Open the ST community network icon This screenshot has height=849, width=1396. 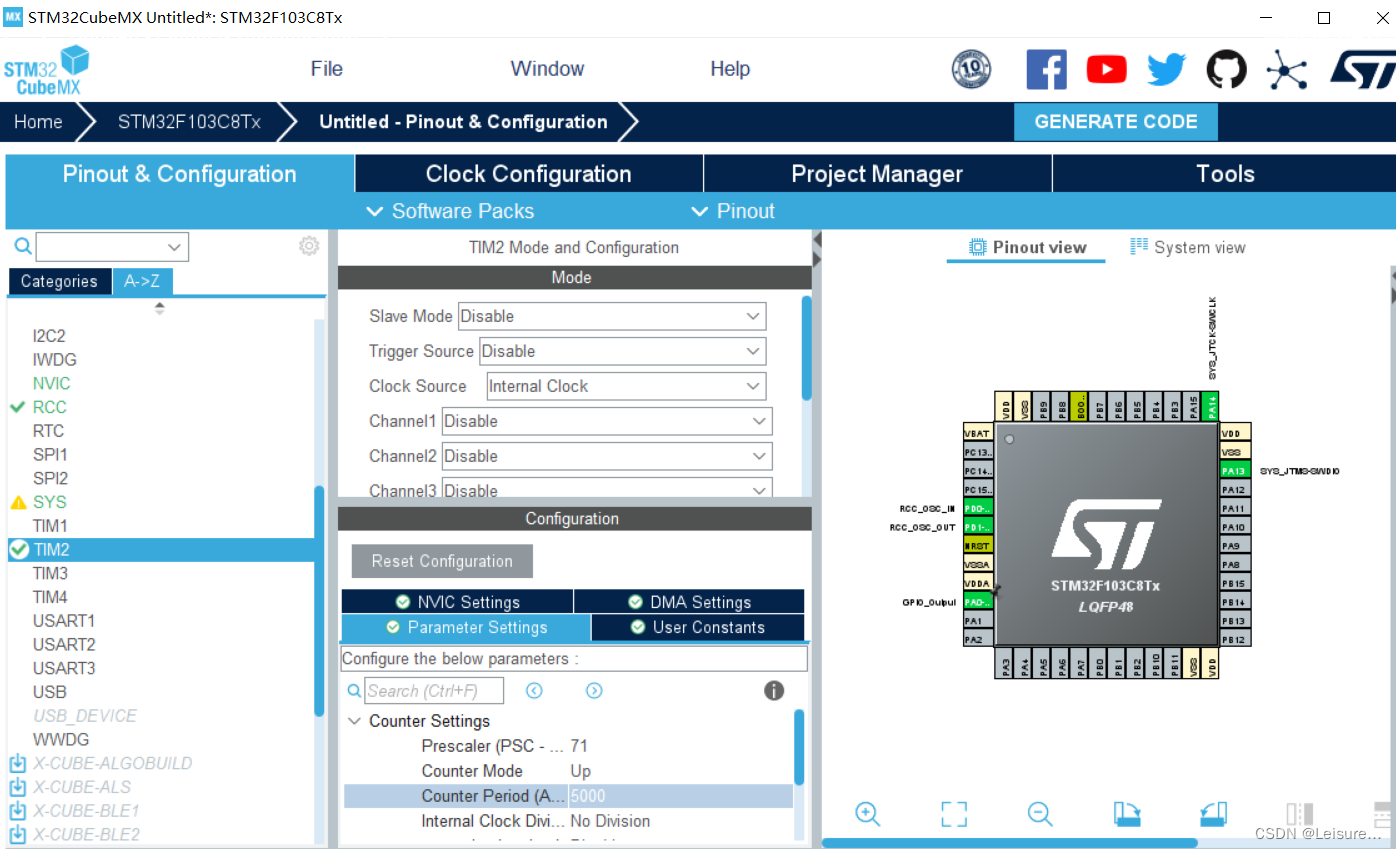point(1286,69)
